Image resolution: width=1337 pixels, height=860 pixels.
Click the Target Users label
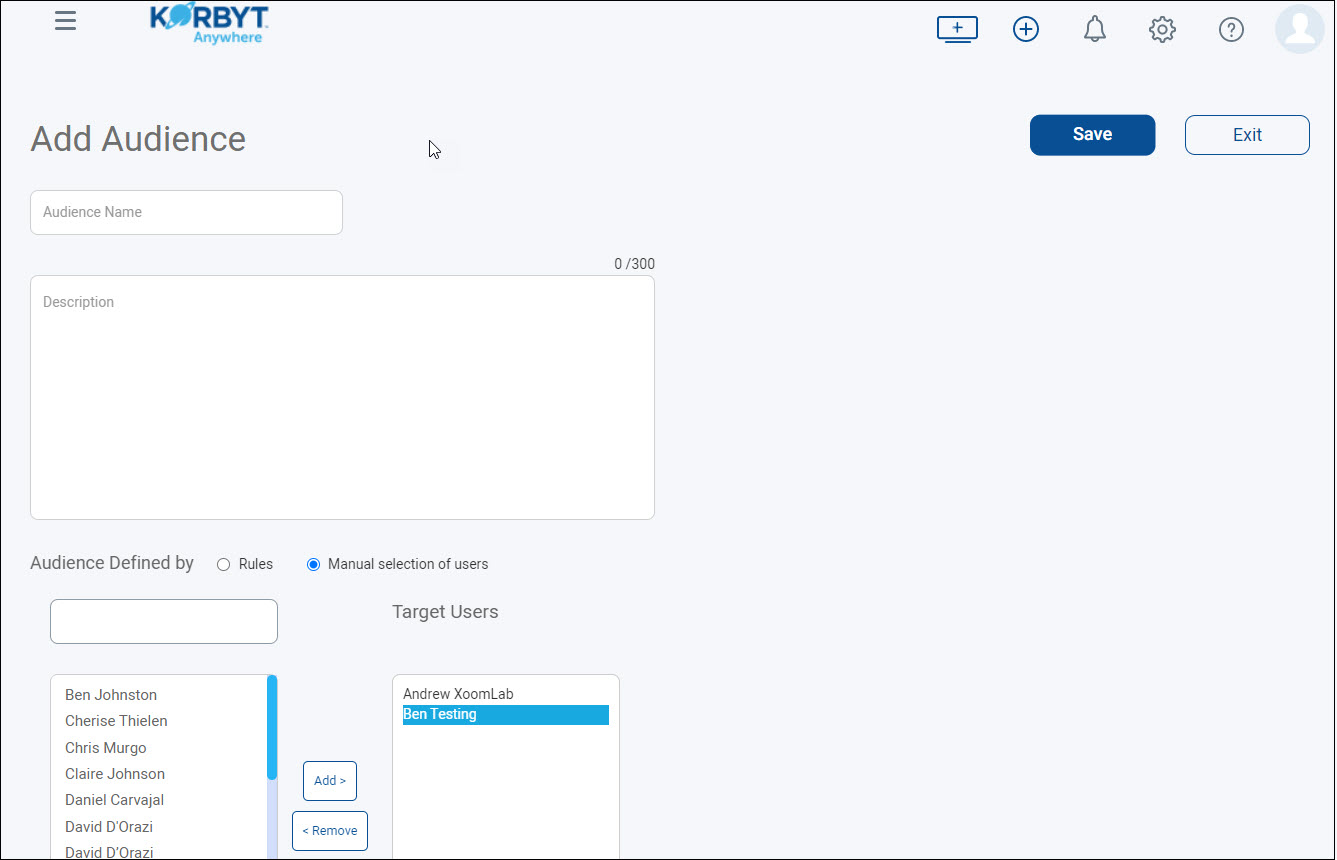(x=445, y=612)
